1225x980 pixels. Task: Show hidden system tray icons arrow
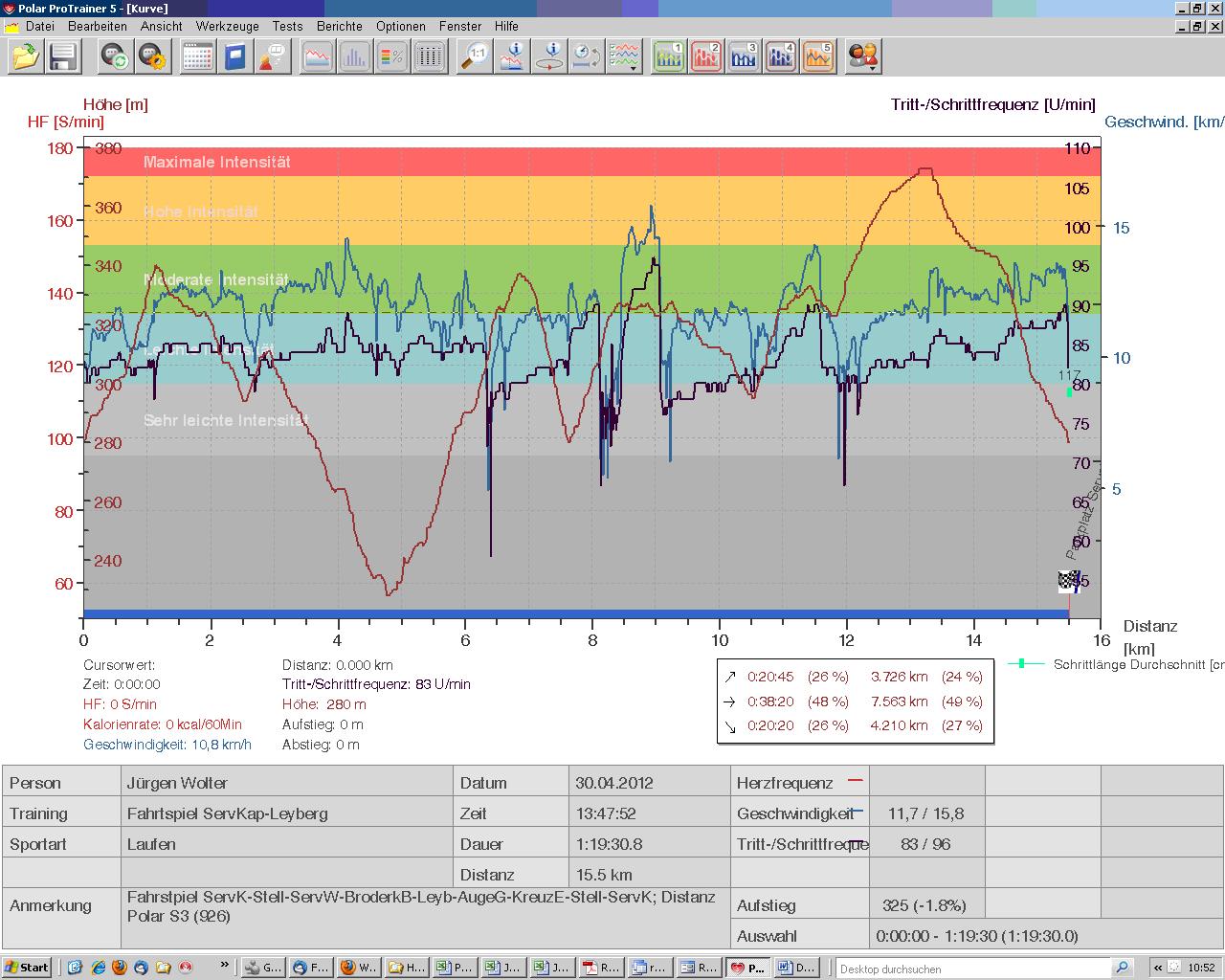tap(1159, 968)
